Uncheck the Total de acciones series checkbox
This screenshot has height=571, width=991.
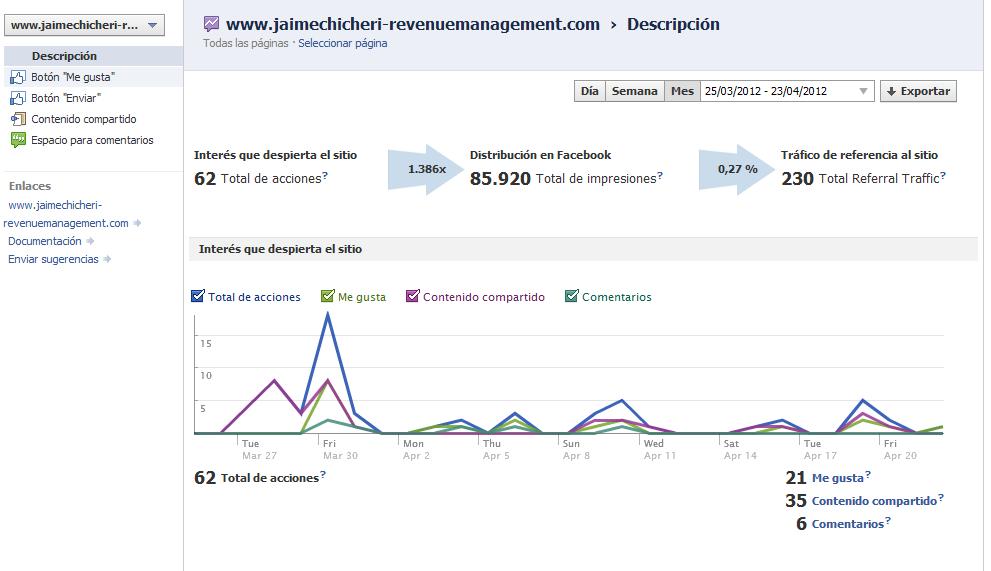[198, 296]
